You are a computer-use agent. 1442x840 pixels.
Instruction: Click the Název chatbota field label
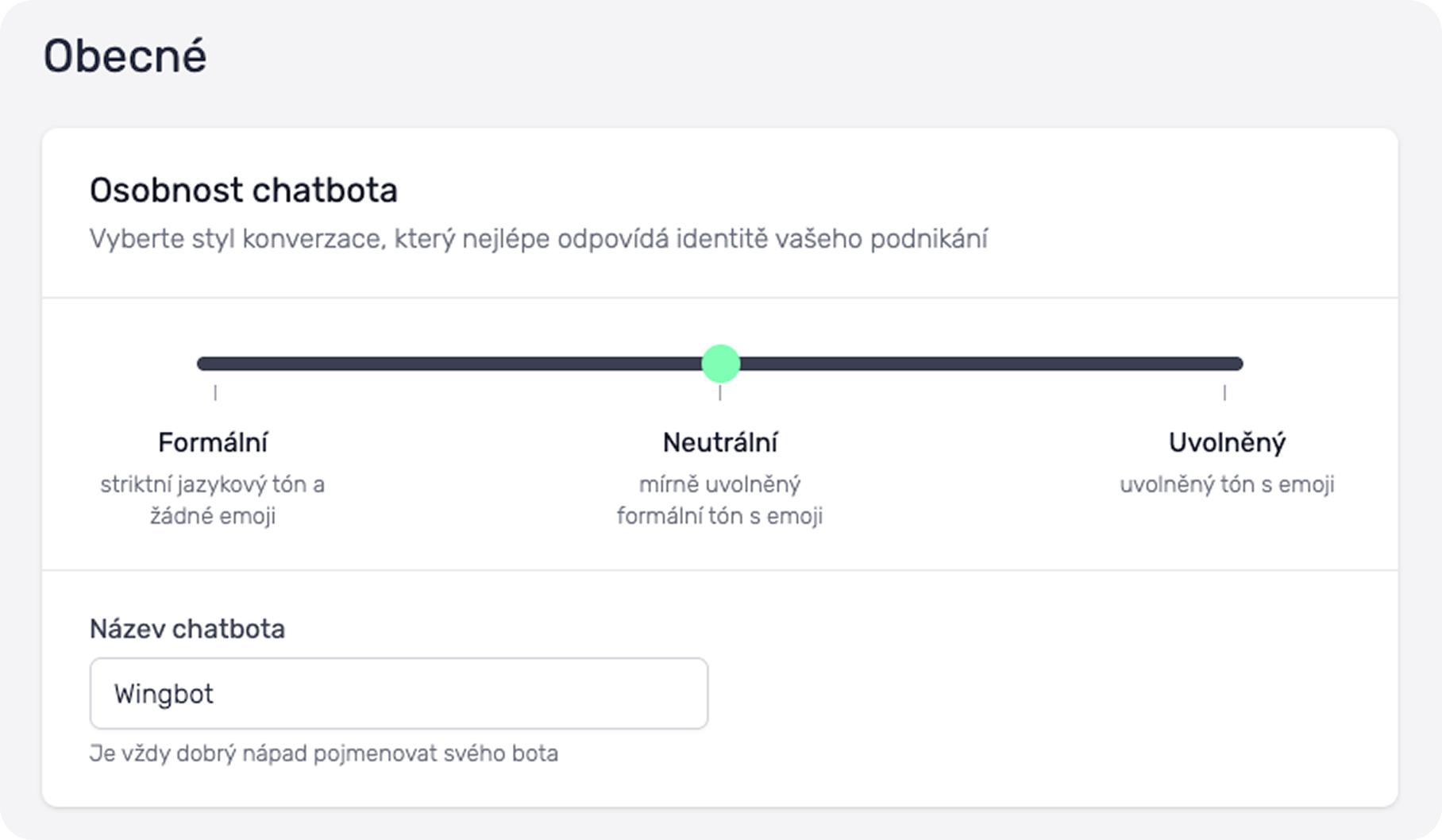tap(187, 629)
